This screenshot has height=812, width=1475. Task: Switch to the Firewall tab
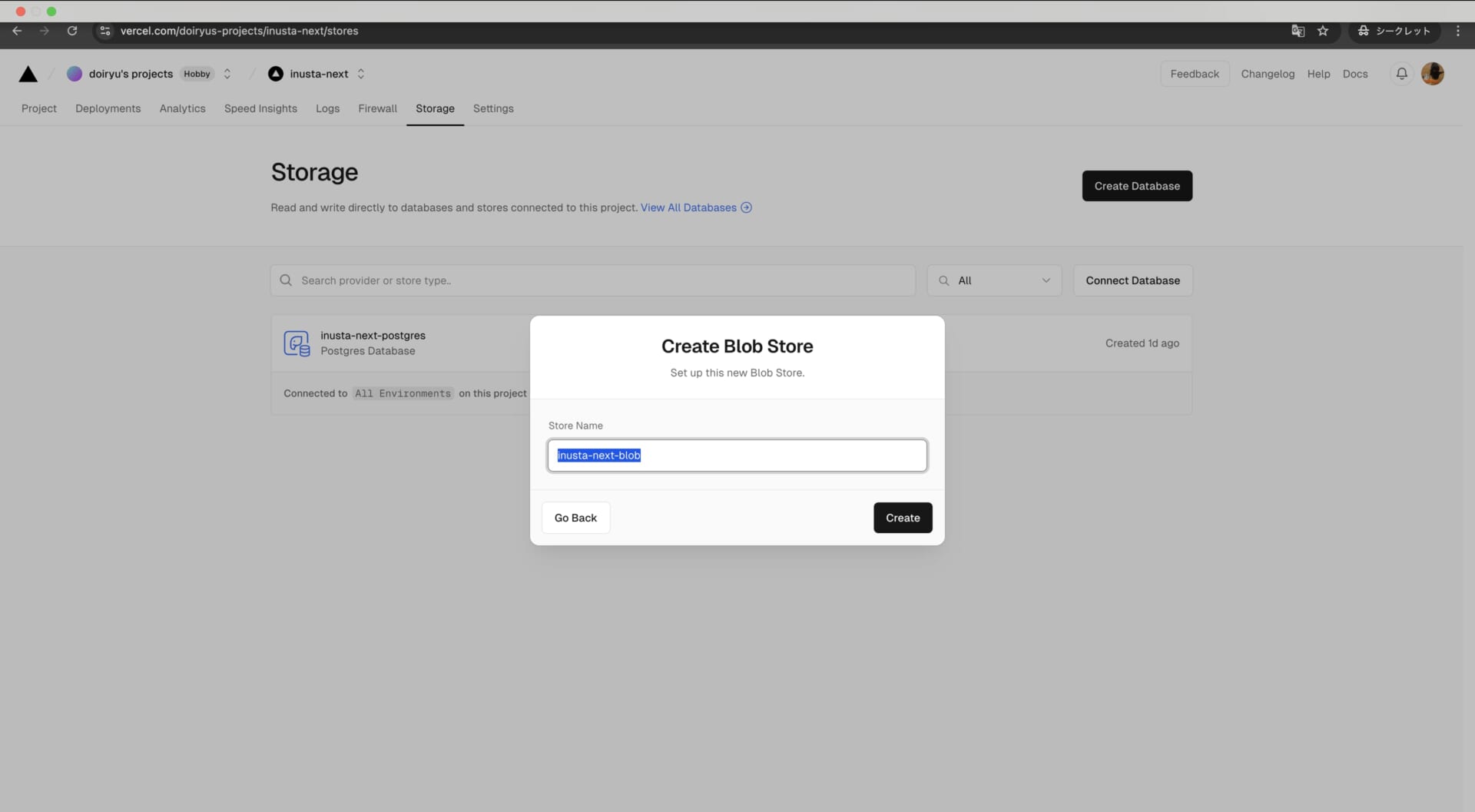[378, 108]
